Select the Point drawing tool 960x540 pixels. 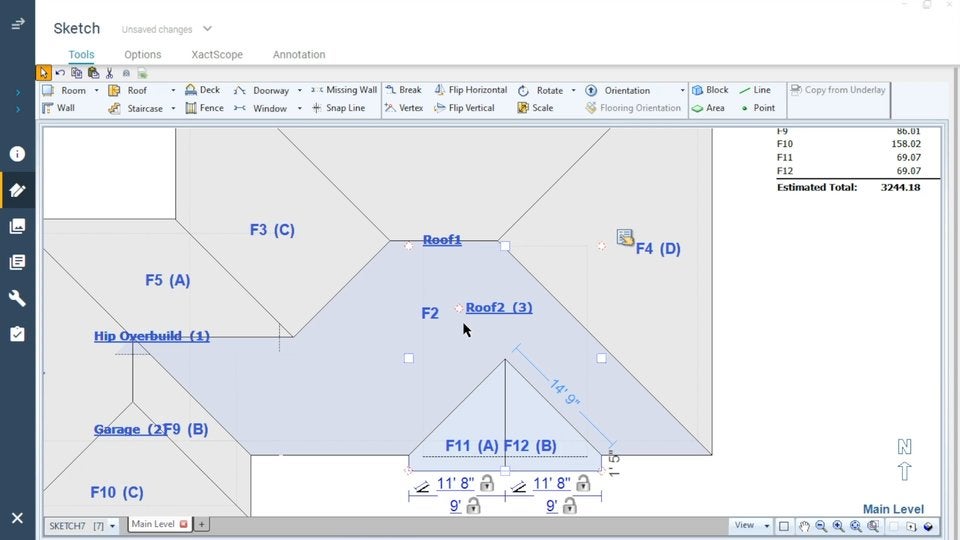[x=758, y=108]
